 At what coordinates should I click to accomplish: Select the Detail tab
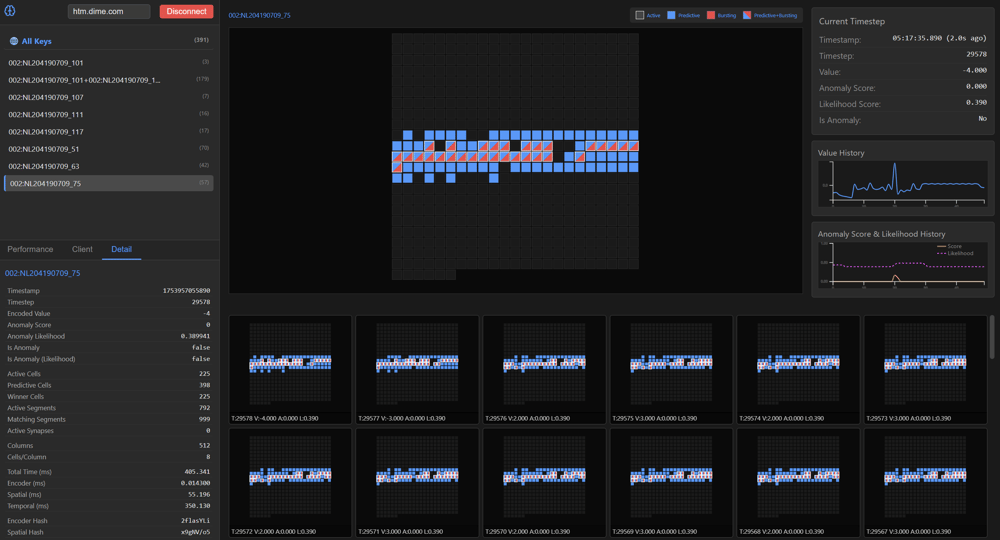(x=121, y=249)
